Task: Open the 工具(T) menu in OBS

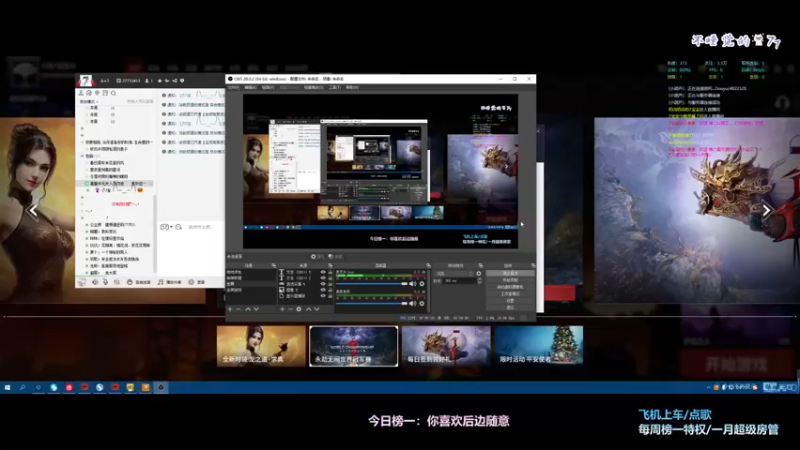Action: pyautogui.click(x=335, y=88)
